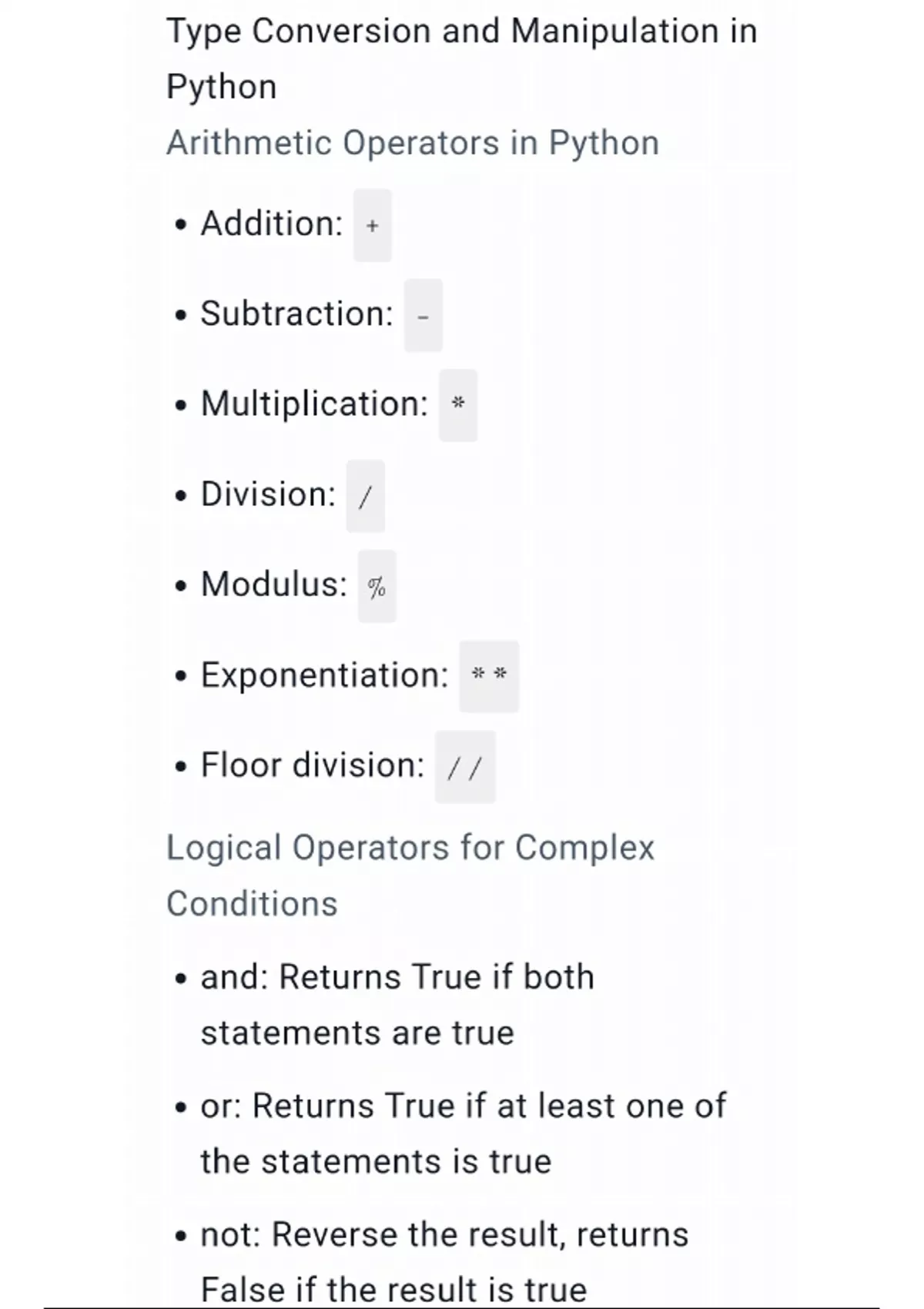The image size is (924, 1309).
Task: Select the minus sign code chip
Action: click(x=423, y=316)
